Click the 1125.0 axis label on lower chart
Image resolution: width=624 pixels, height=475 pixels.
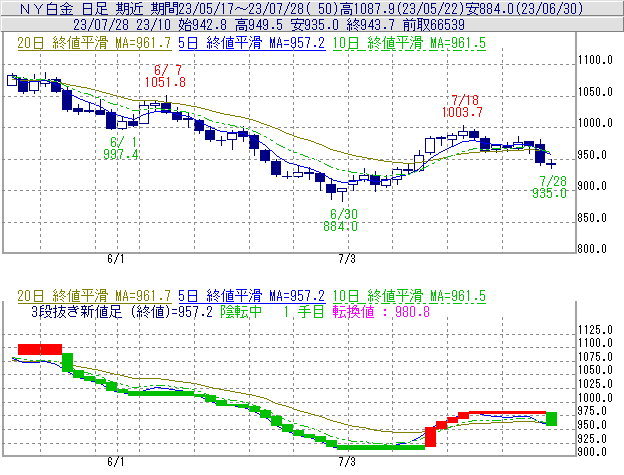595,330
